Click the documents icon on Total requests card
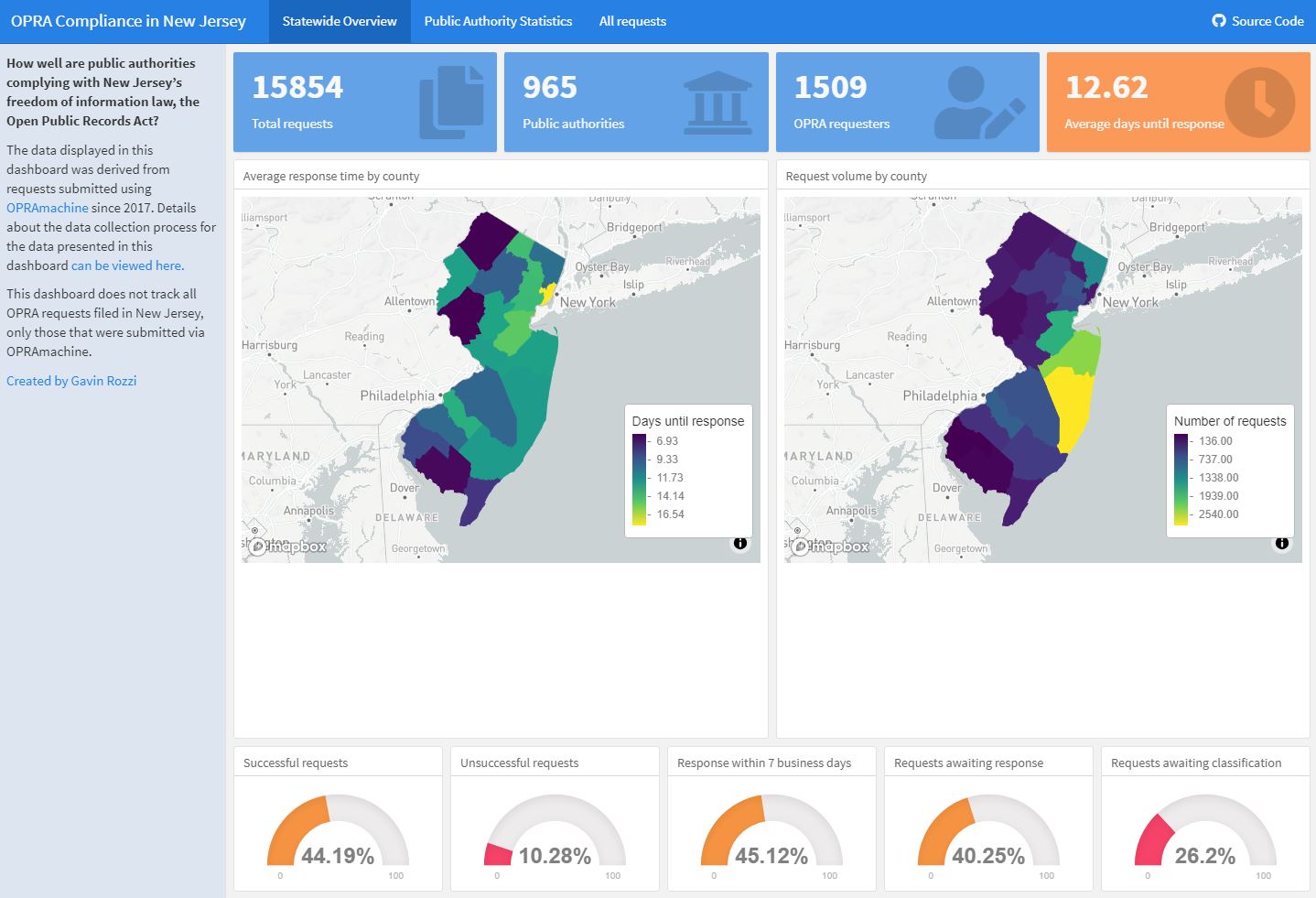 [x=453, y=101]
